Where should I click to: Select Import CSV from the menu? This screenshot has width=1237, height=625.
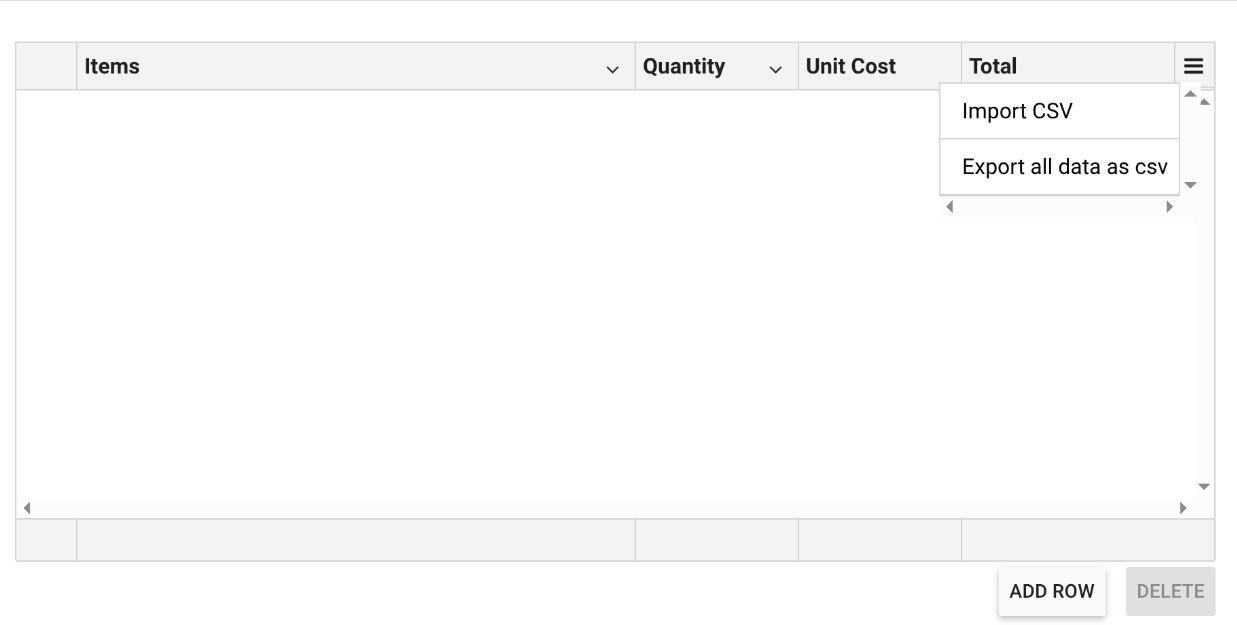pos(1015,111)
